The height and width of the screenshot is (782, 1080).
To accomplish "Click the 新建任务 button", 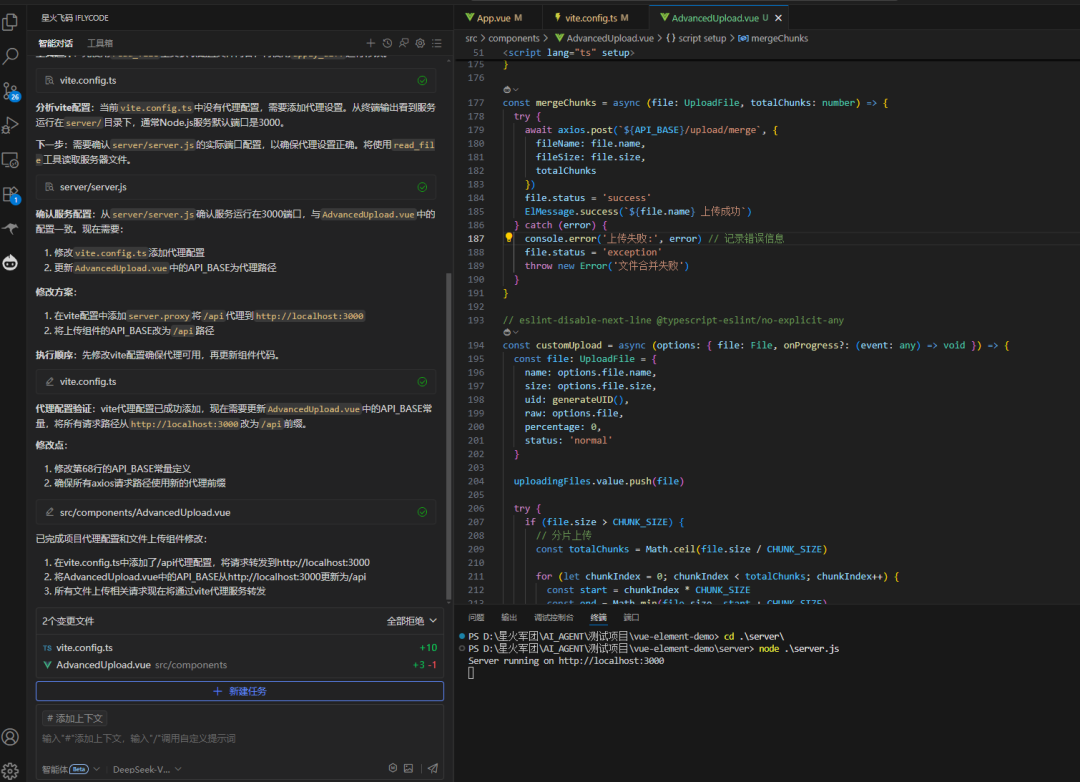I will tap(240, 691).
